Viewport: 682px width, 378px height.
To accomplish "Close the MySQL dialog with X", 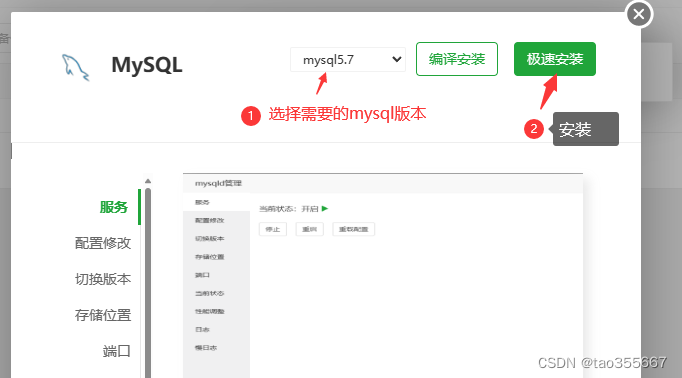I will pyautogui.click(x=639, y=14).
